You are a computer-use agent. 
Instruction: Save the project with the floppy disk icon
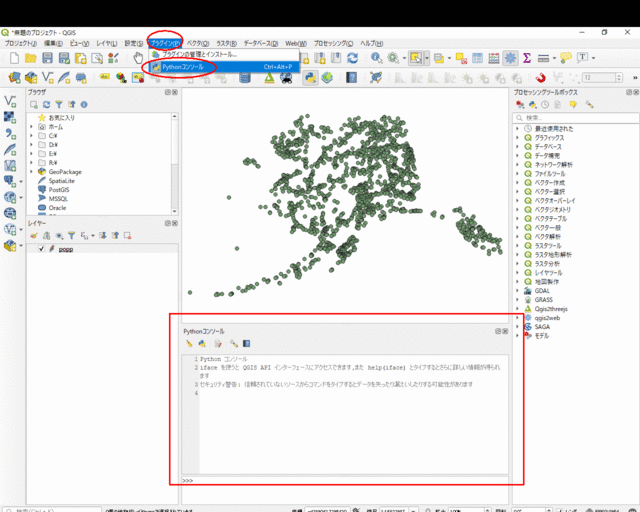[x=47, y=58]
